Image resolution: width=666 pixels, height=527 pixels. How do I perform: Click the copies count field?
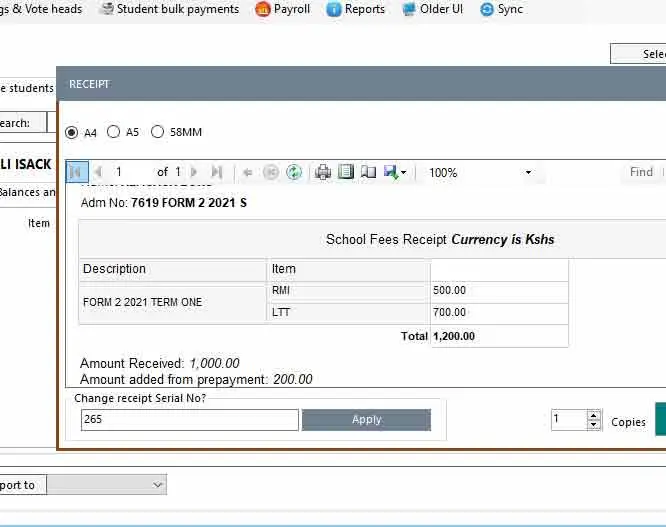tap(569, 420)
